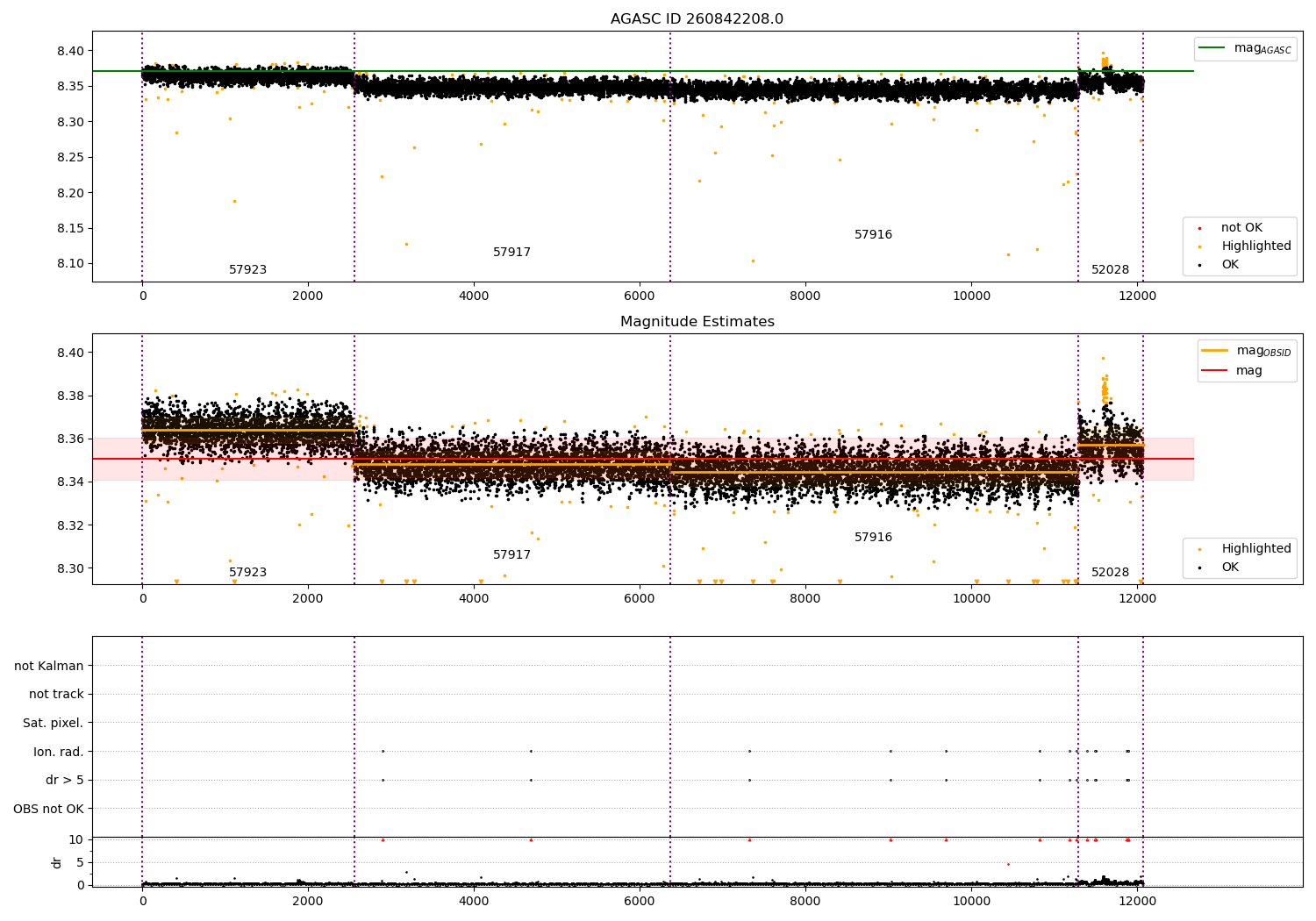Click the 8.10 y-axis tick label
This screenshot has width=1316, height=921.
[x=70, y=263]
